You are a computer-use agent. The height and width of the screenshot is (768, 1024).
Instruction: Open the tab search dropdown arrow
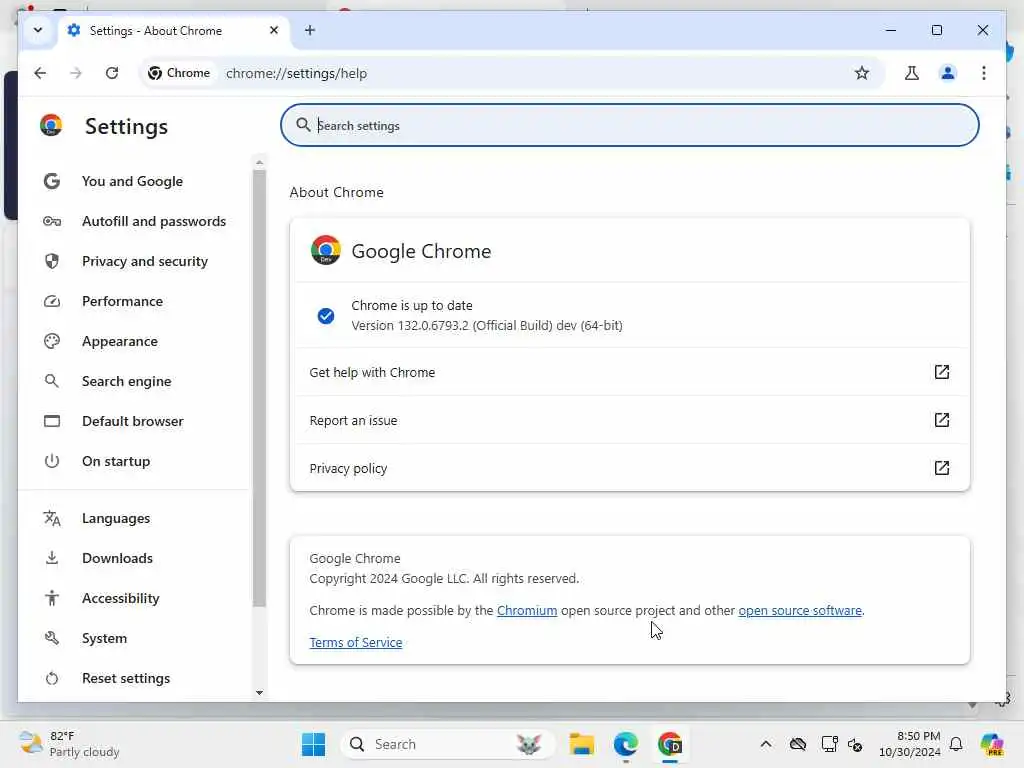point(38,30)
